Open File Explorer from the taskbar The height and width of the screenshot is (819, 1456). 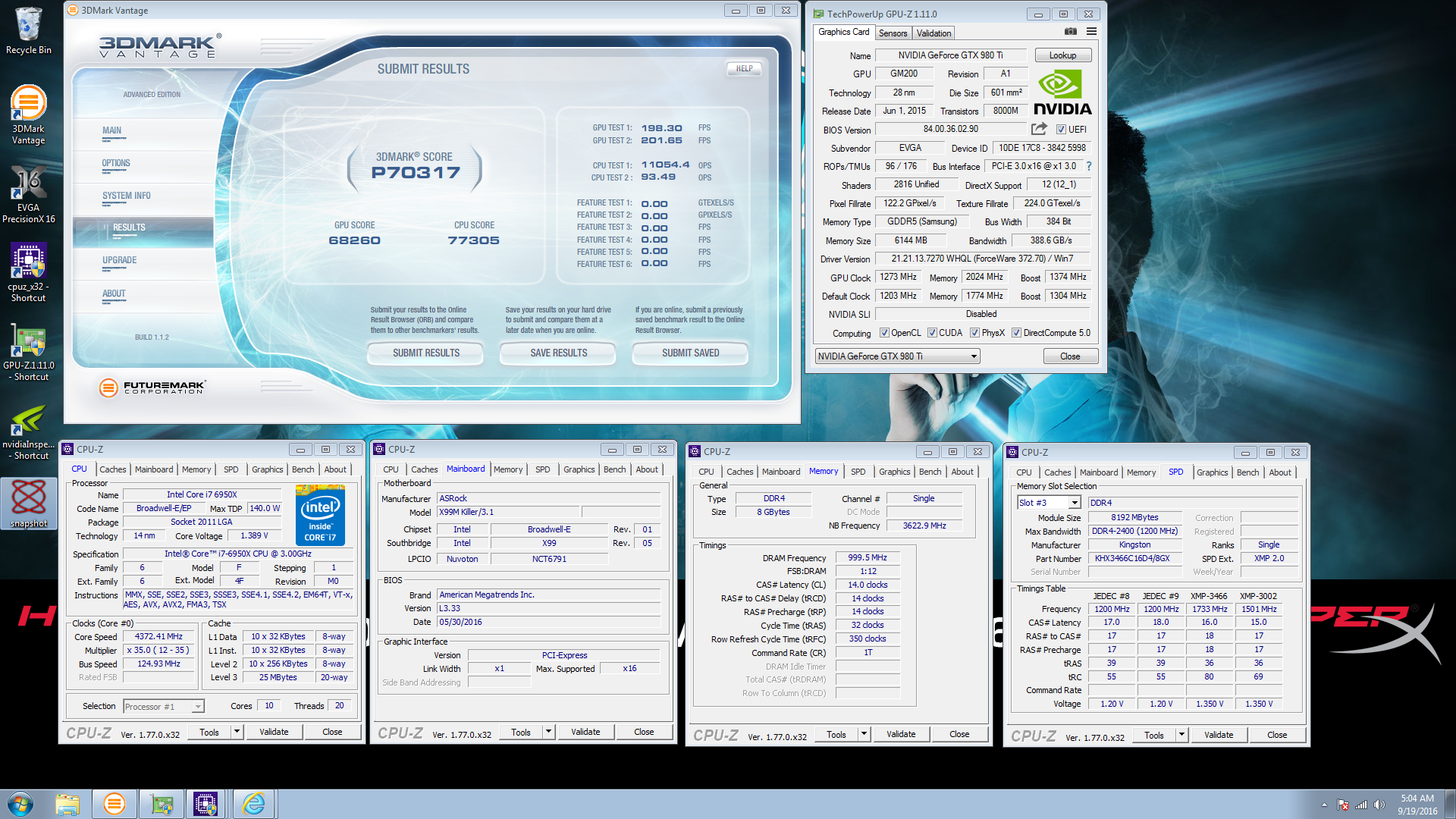pyautogui.click(x=67, y=804)
